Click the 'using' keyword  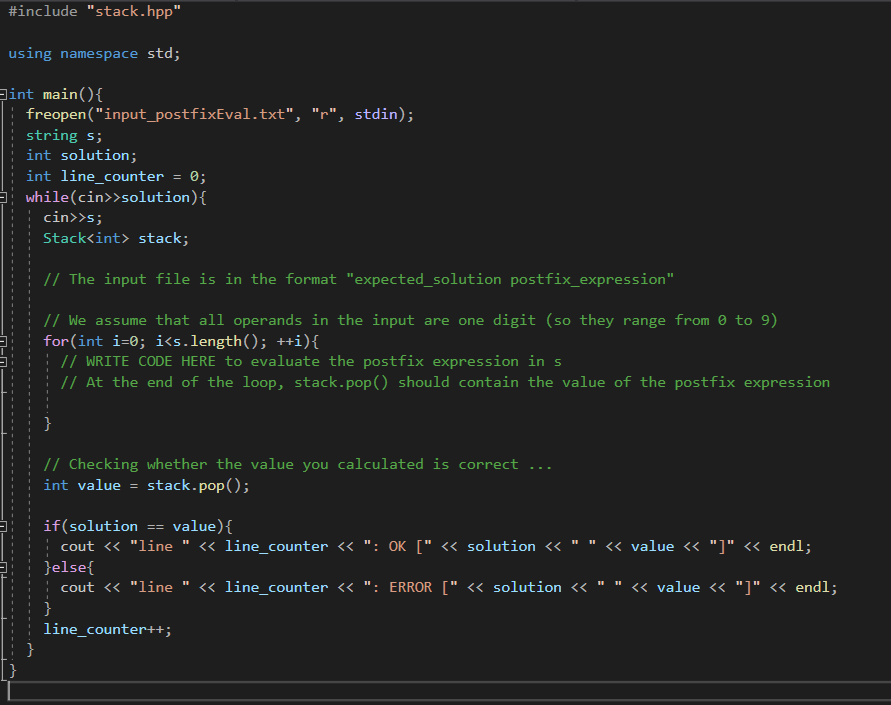[30, 53]
